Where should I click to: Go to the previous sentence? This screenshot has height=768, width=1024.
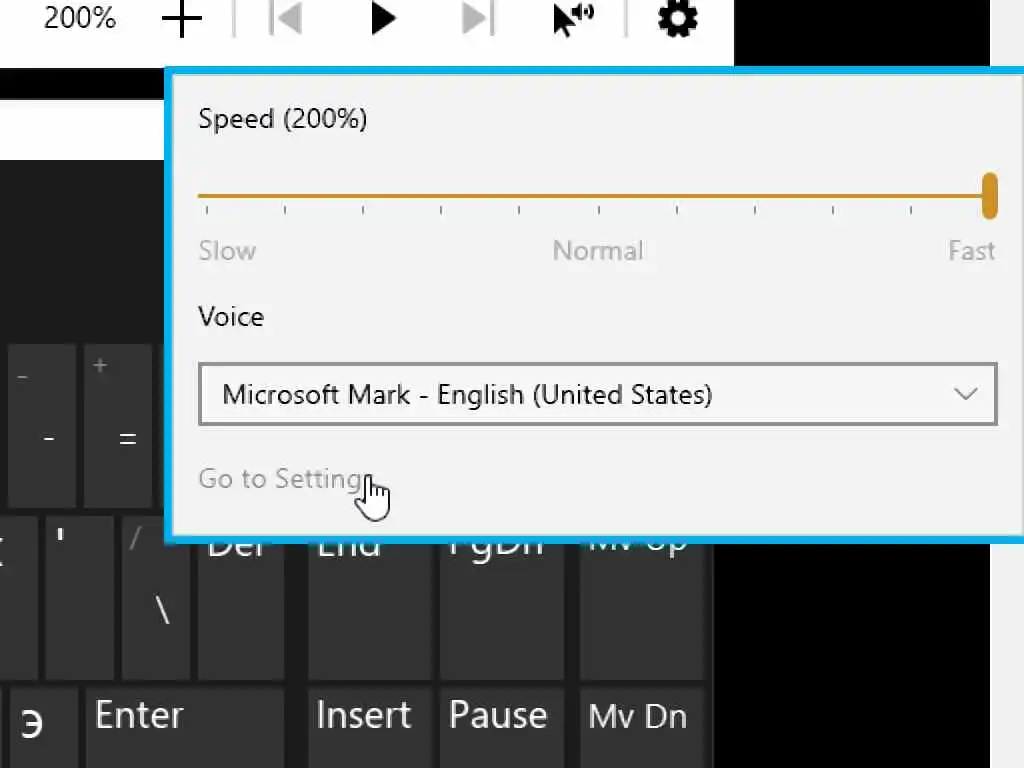286,18
